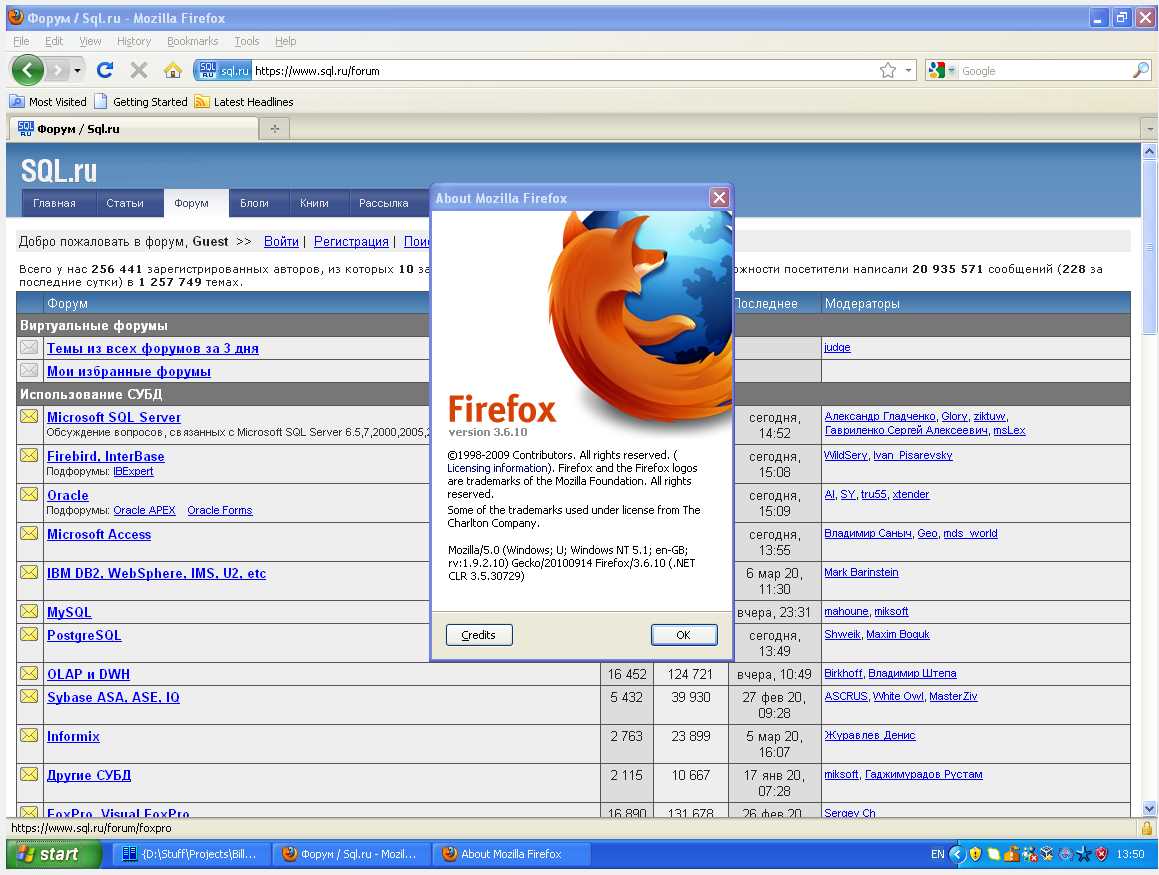Click inside the URL address field
The image size is (1159, 875).
click(560, 71)
